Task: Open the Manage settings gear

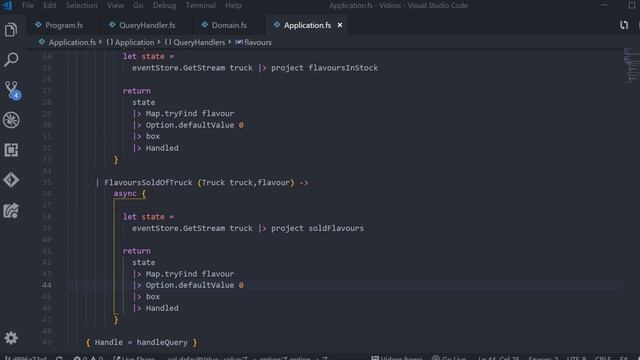Action: tap(11, 338)
